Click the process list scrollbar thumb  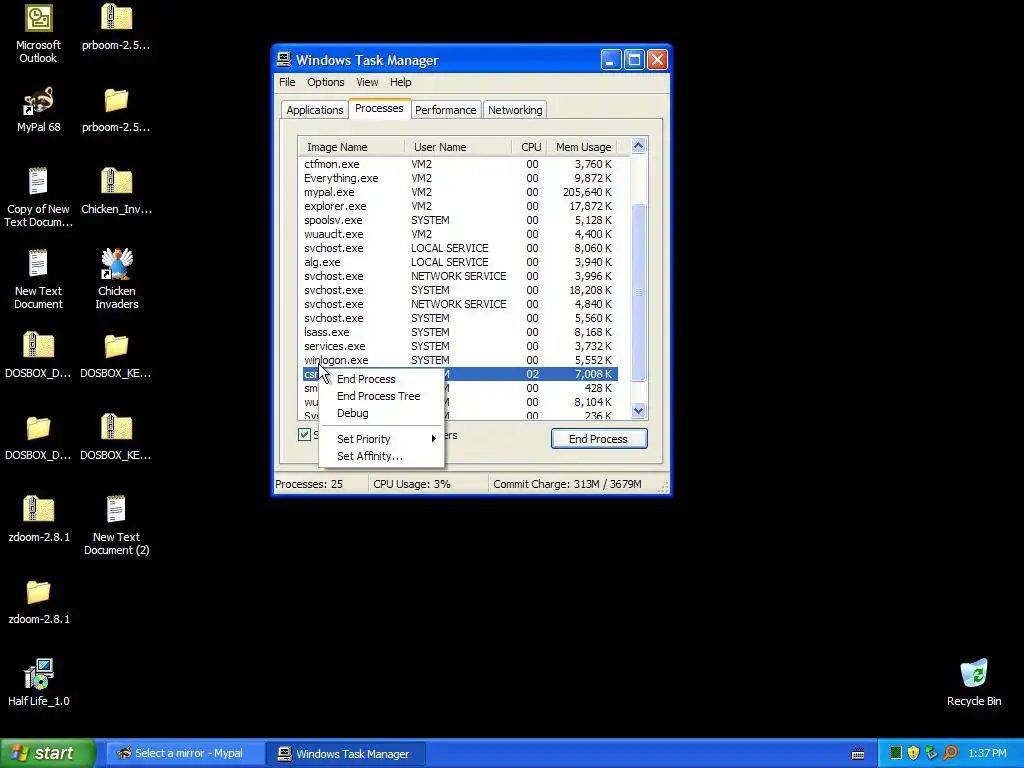click(639, 292)
